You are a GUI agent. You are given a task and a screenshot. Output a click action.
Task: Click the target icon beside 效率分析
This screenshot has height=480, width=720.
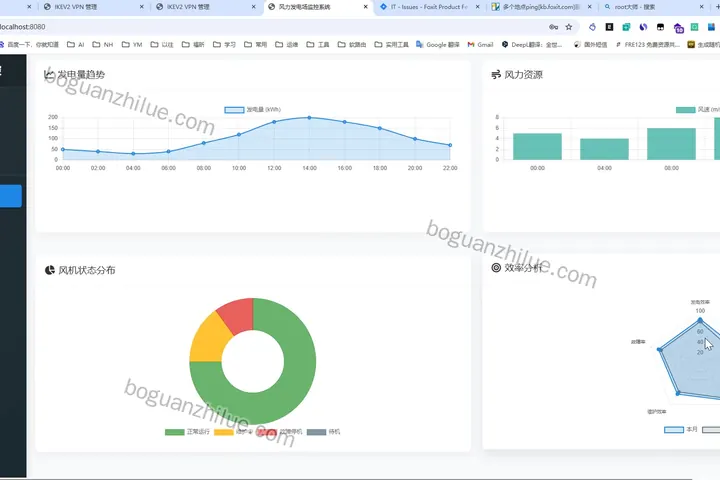tap(496, 268)
